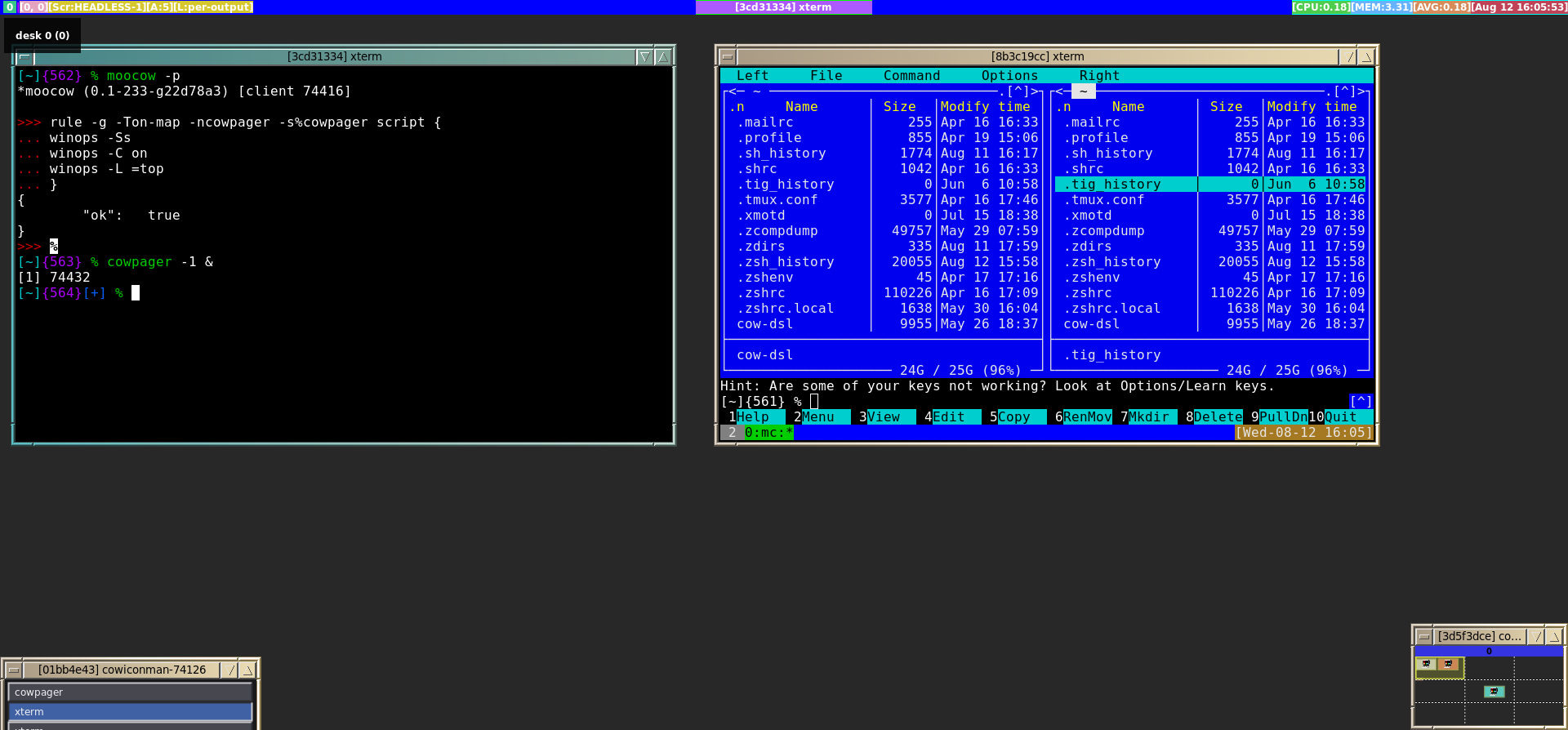Open the File menu in Midnight Commander
The height and width of the screenshot is (730, 1568).
[x=826, y=76]
